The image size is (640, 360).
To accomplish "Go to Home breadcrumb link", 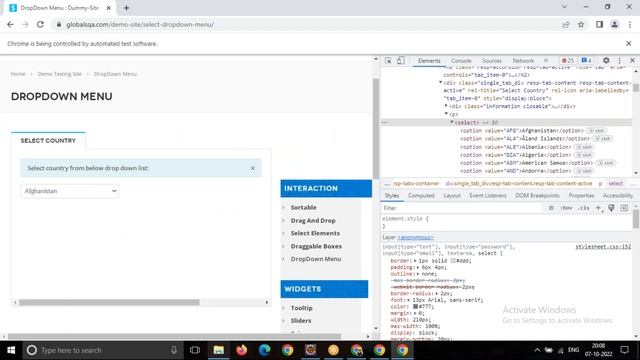I will (18, 74).
